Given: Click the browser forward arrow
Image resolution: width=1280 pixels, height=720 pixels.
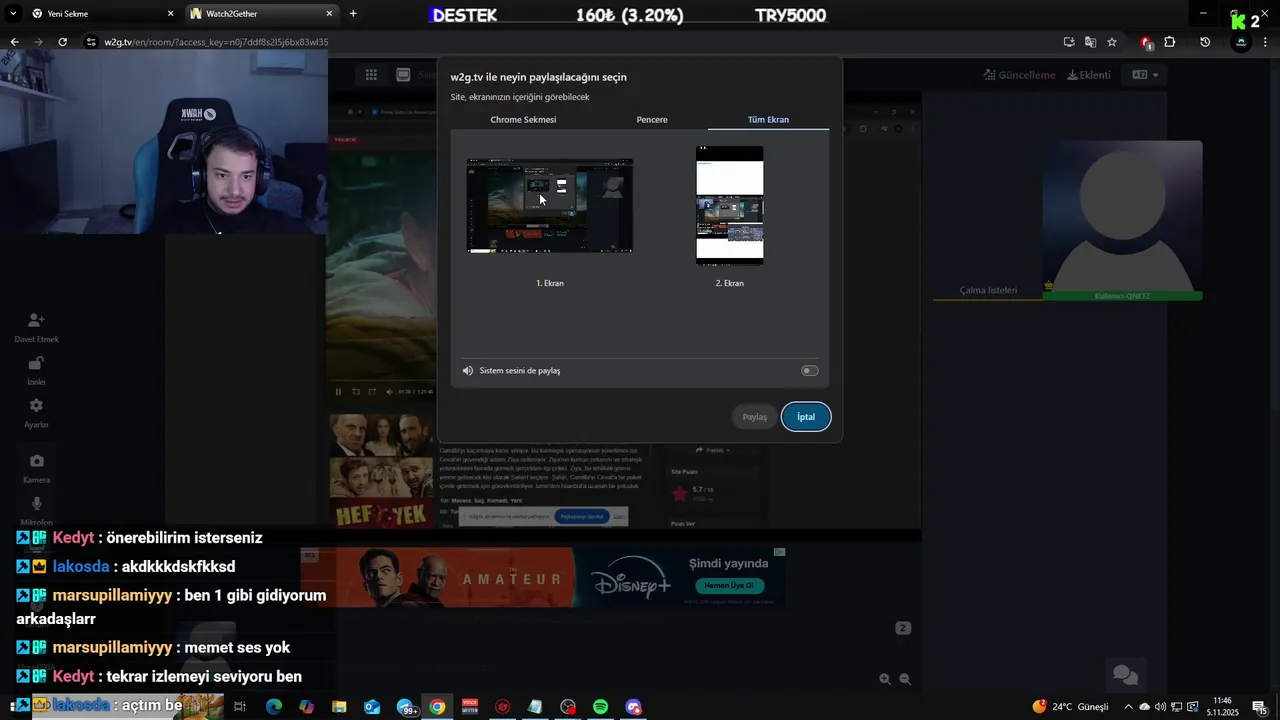Looking at the screenshot, I should pyautogui.click(x=38, y=42).
